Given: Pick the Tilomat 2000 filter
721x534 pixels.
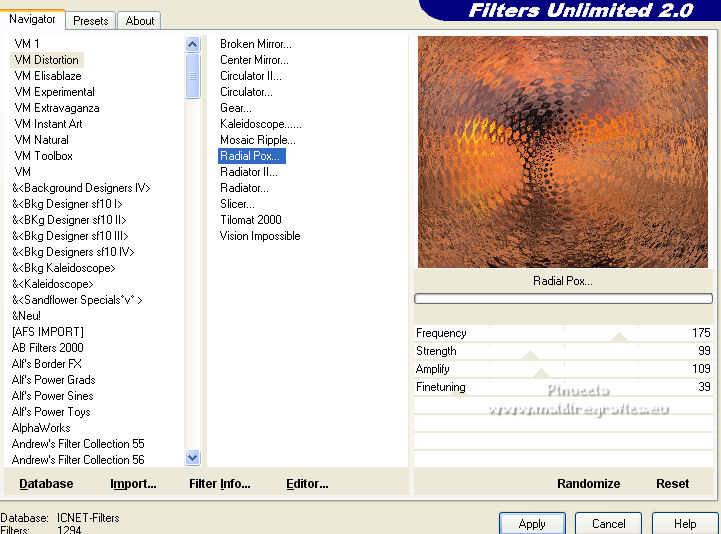Looking at the screenshot, I should tap(251, 220).
